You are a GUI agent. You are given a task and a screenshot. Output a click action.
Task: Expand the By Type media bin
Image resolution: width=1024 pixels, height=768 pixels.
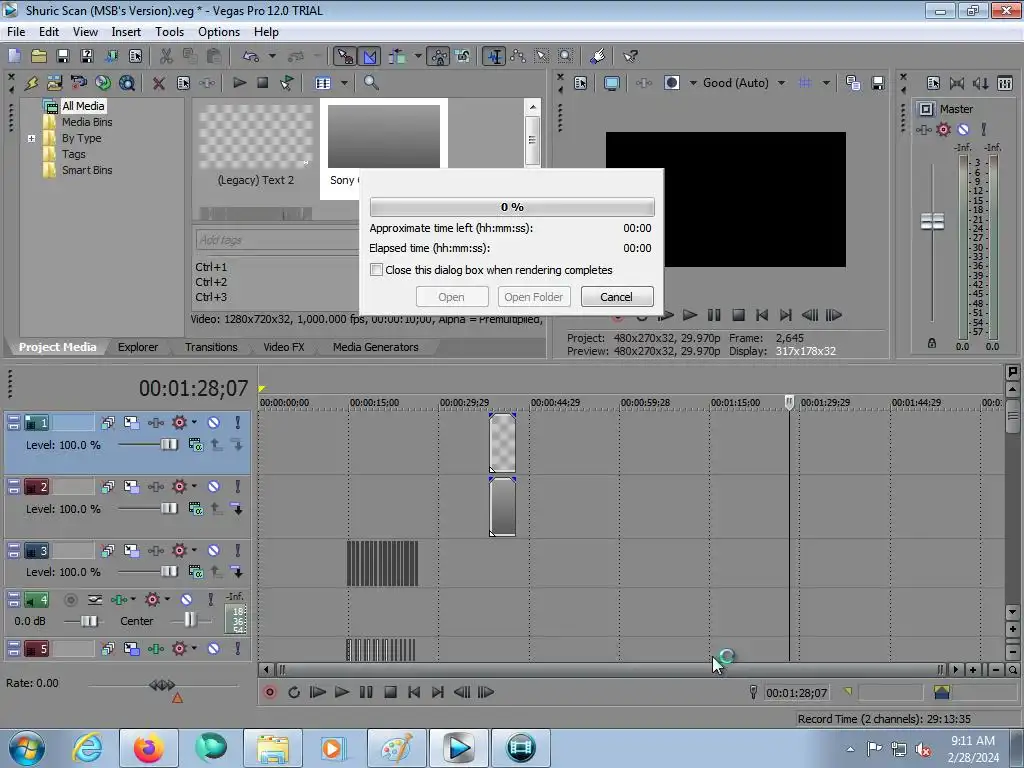coord(31,138)
